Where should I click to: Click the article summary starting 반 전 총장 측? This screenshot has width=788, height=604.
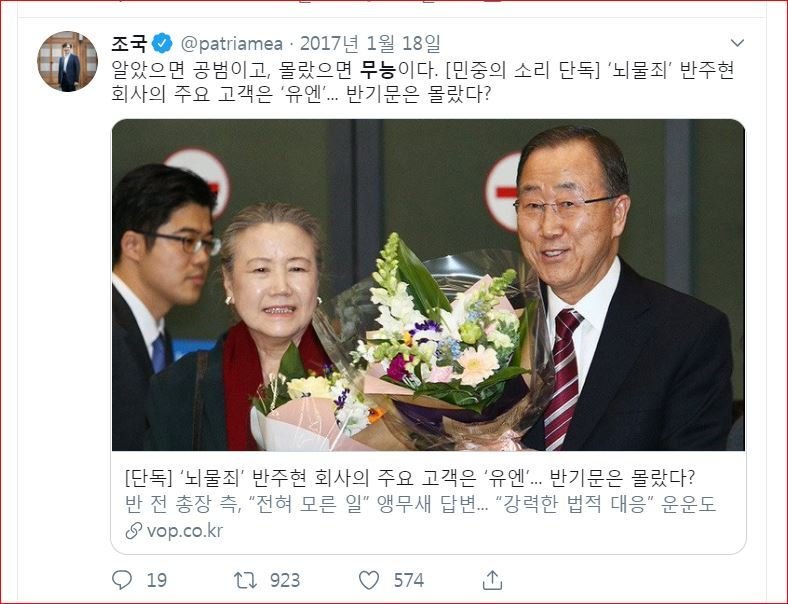[420, 504]
